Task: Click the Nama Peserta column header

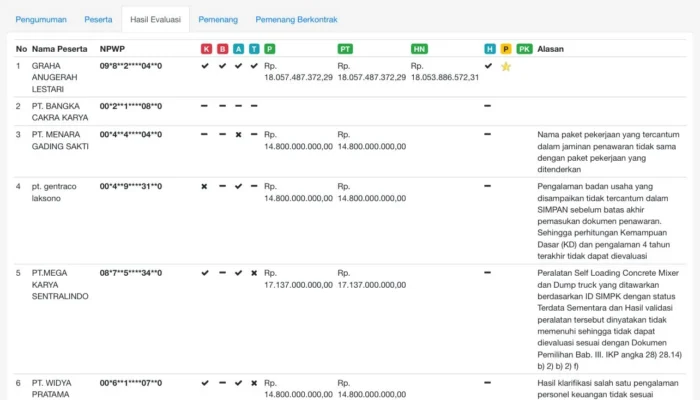Action: coord(59,49)
